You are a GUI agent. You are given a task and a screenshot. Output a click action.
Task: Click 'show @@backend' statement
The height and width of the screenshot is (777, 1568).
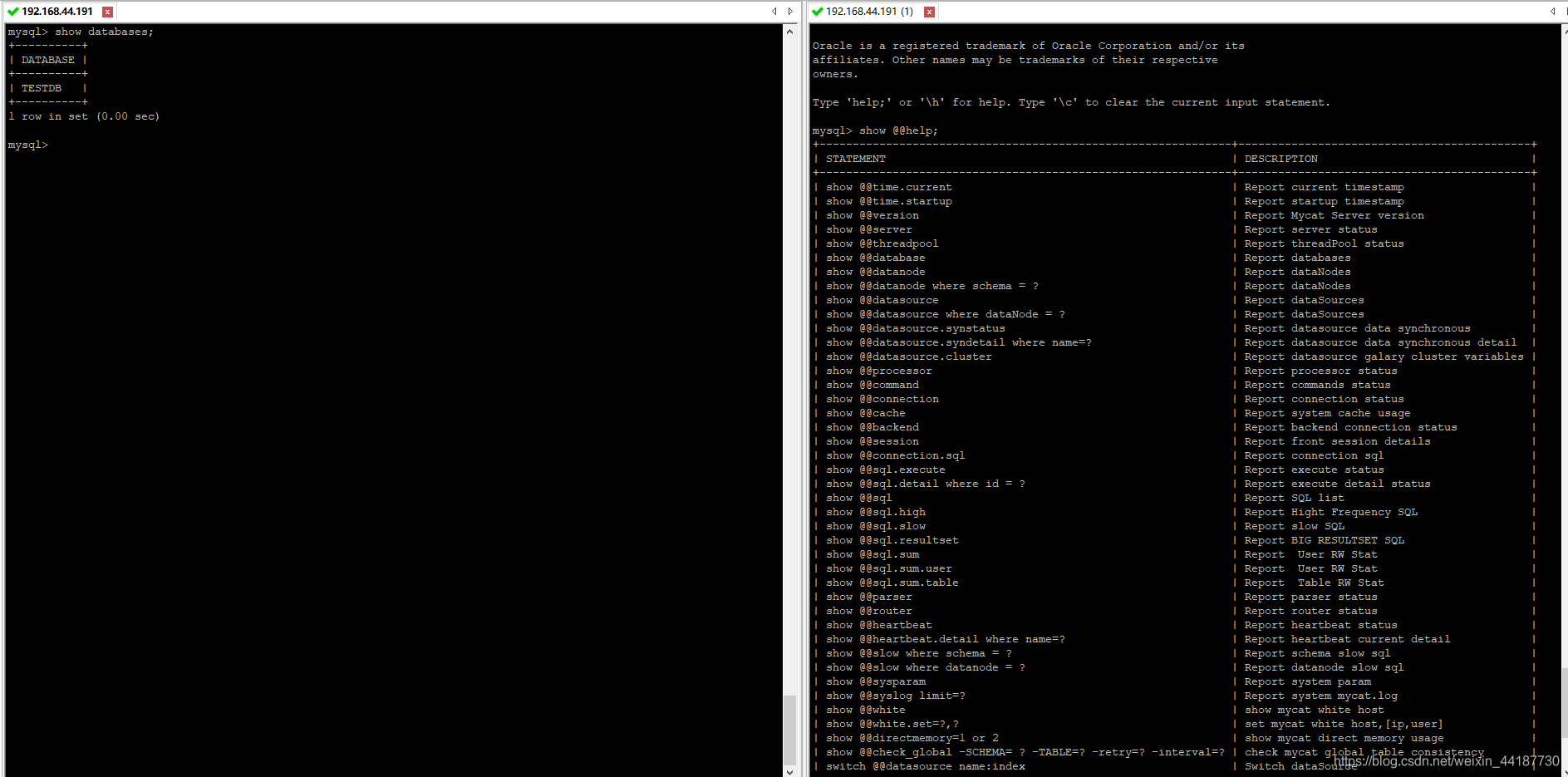(x=872, y=427)
